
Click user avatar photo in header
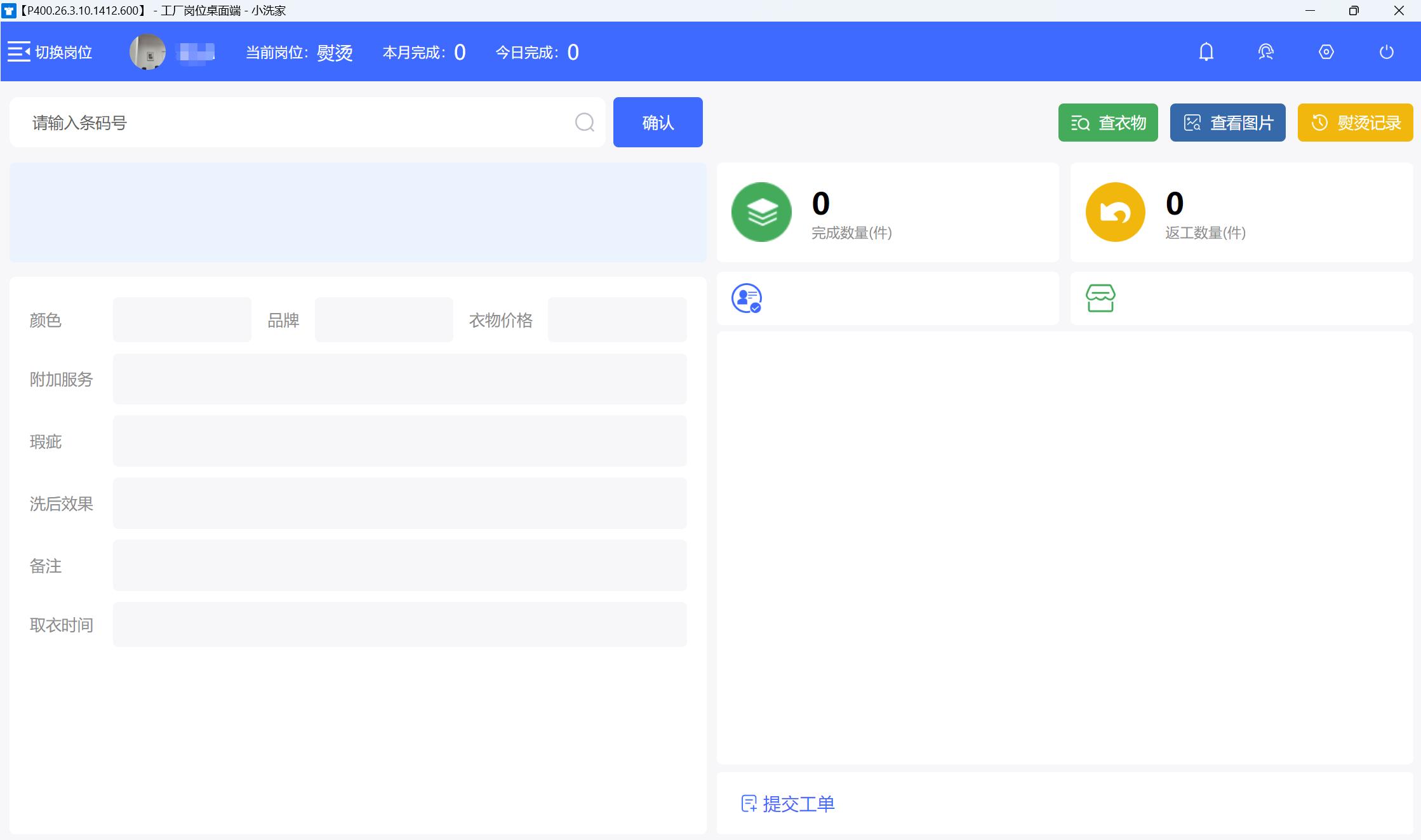tap(147, 52)
